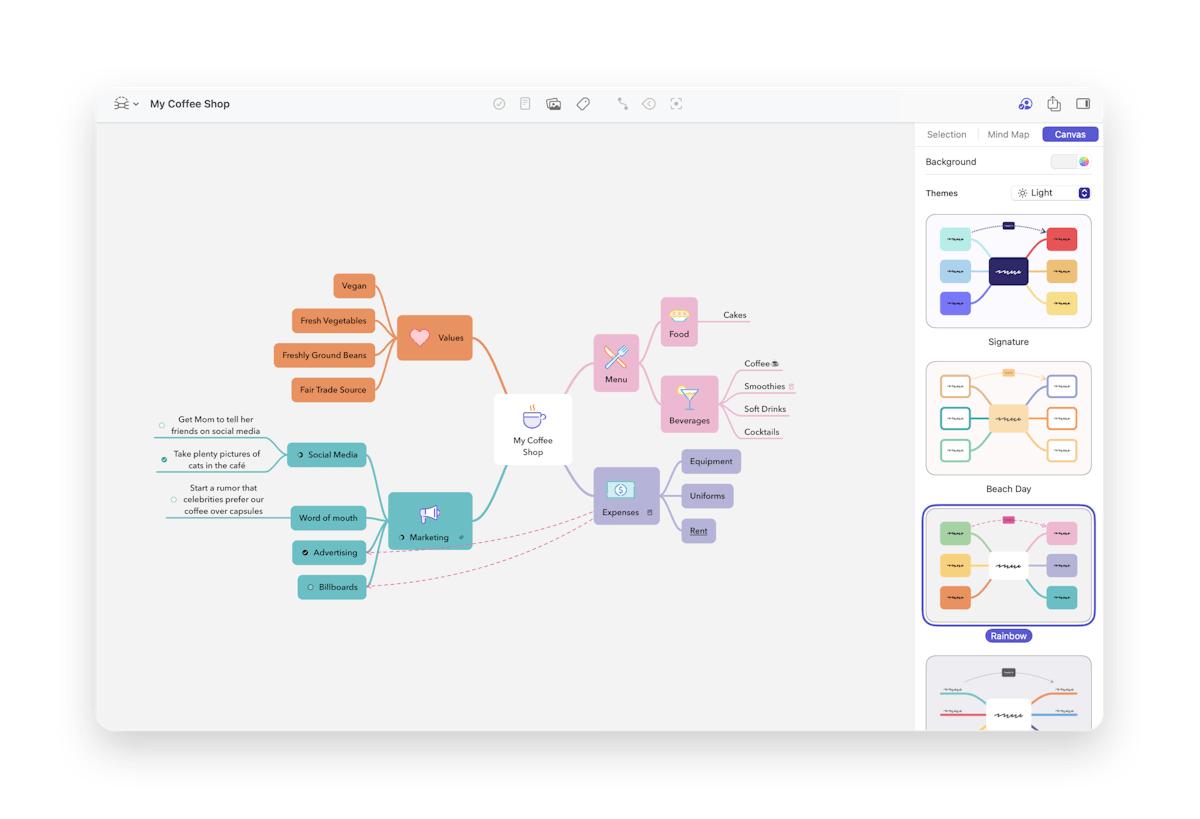The width and height of the screenshot is (1200, 819).
Task: Click the fork and knife Menu icon
Action: [616, 357]
